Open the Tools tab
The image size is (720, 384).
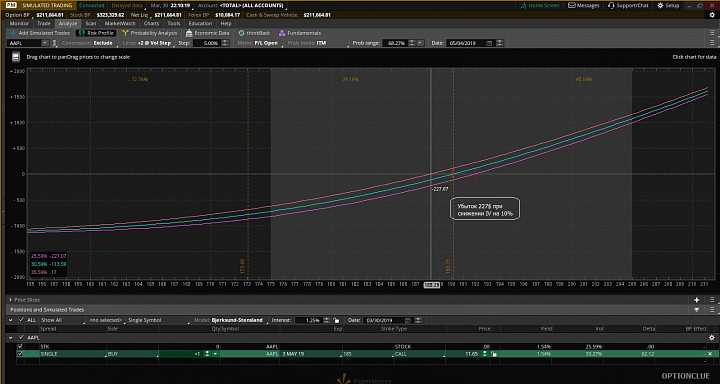[x=174, y=23]
